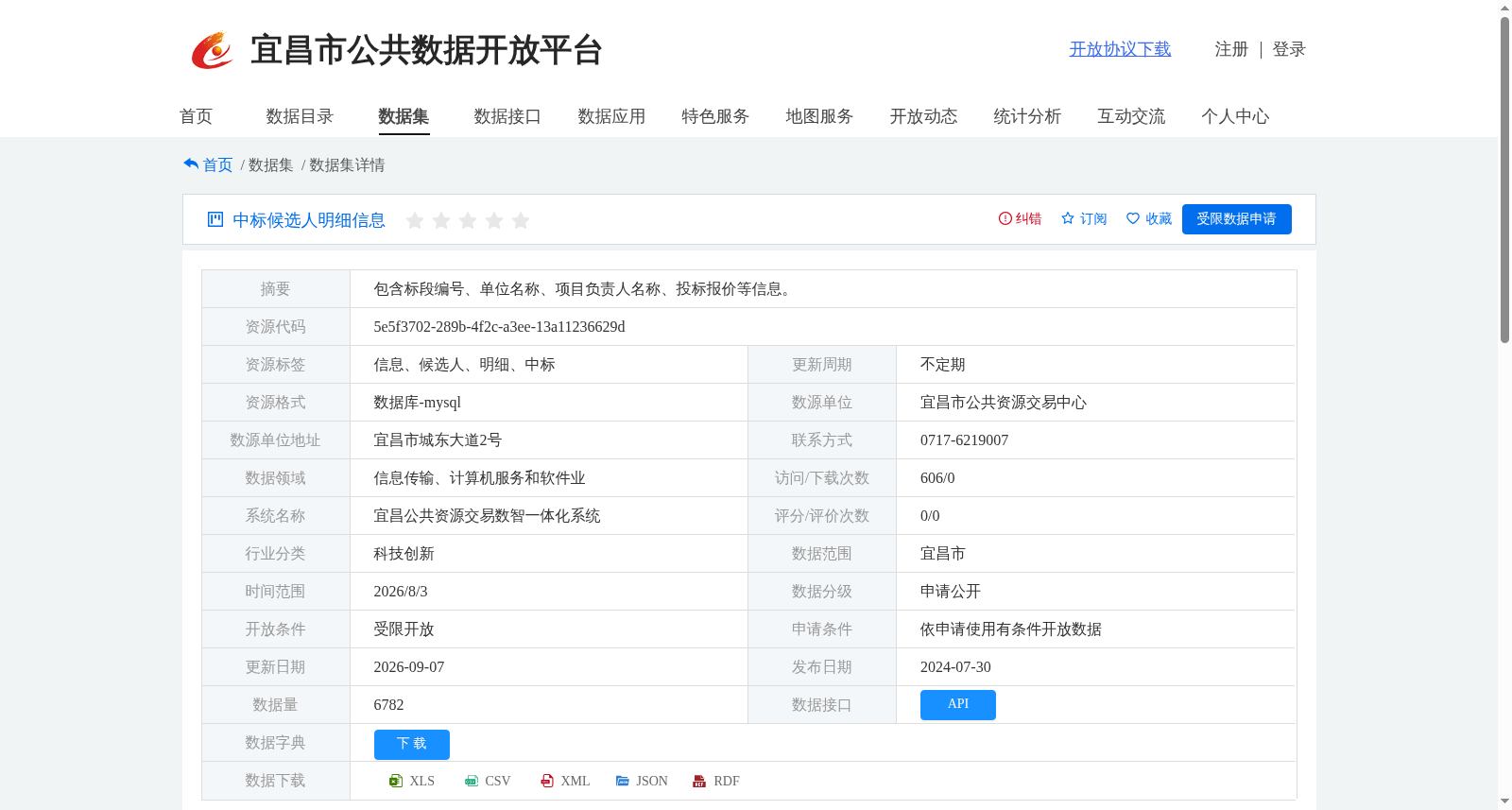1512x810 pixels.
Task: Click the 宜昌市公共资源交易中心 cell
Action: coord(1004,403)
